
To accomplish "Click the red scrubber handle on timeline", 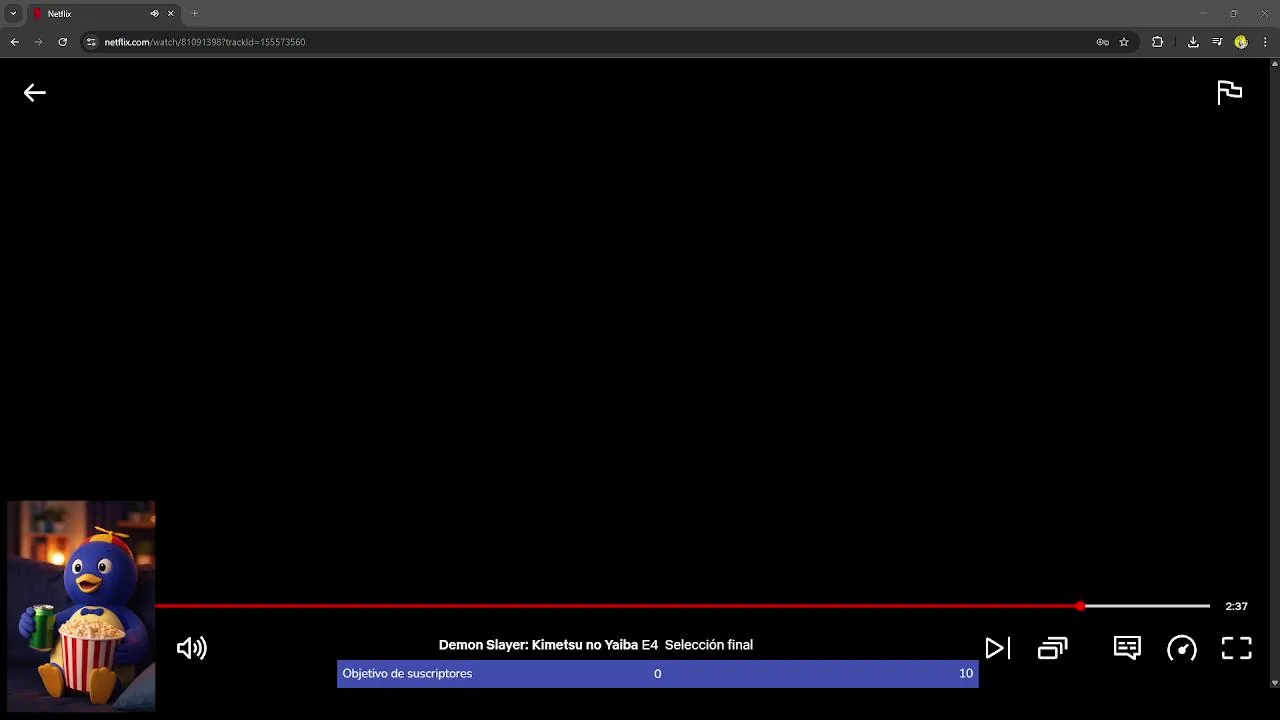I will coord(1081,606).
